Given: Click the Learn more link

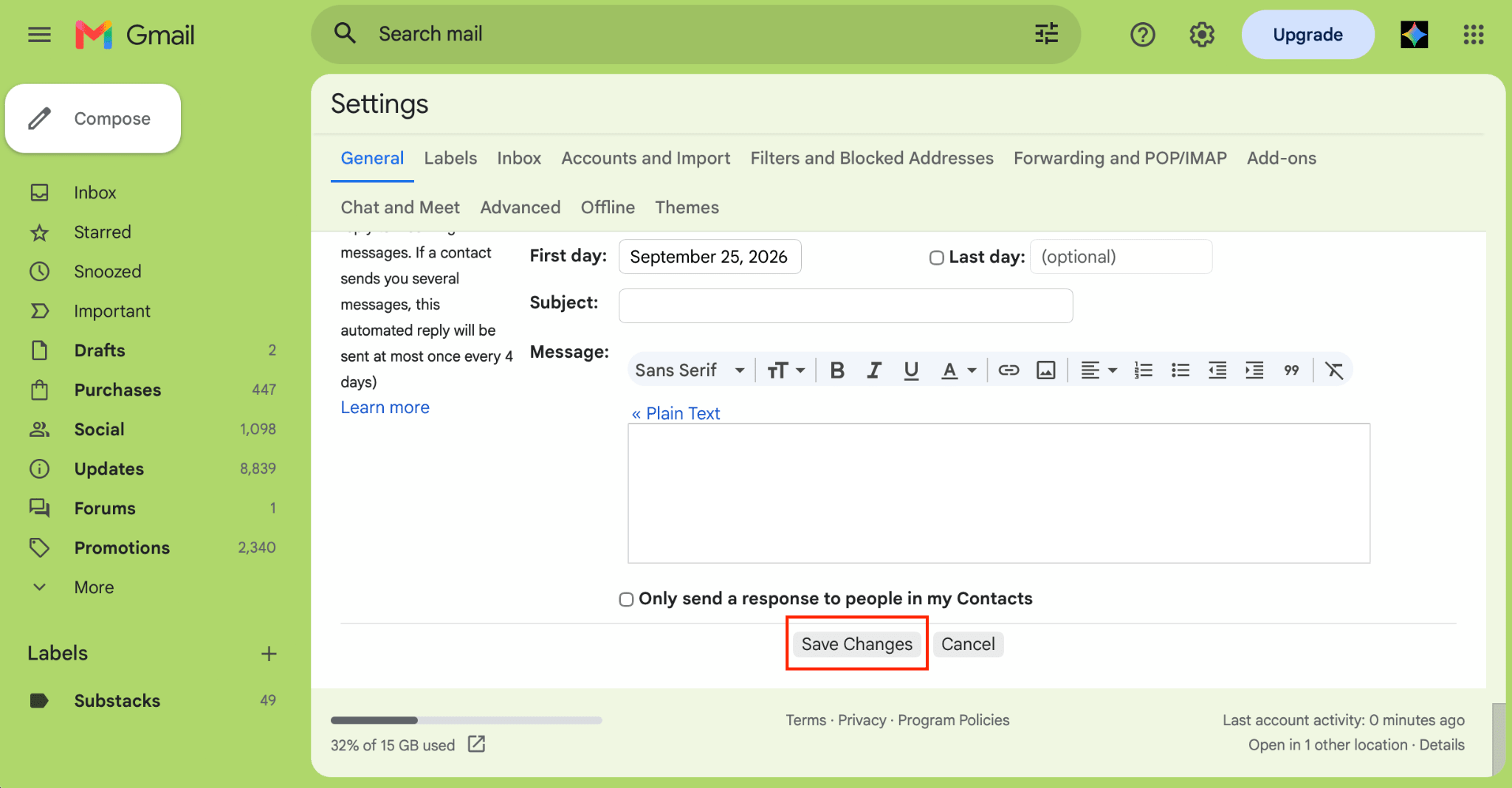Looking at the screenshot, I should [x=385, y=407].
